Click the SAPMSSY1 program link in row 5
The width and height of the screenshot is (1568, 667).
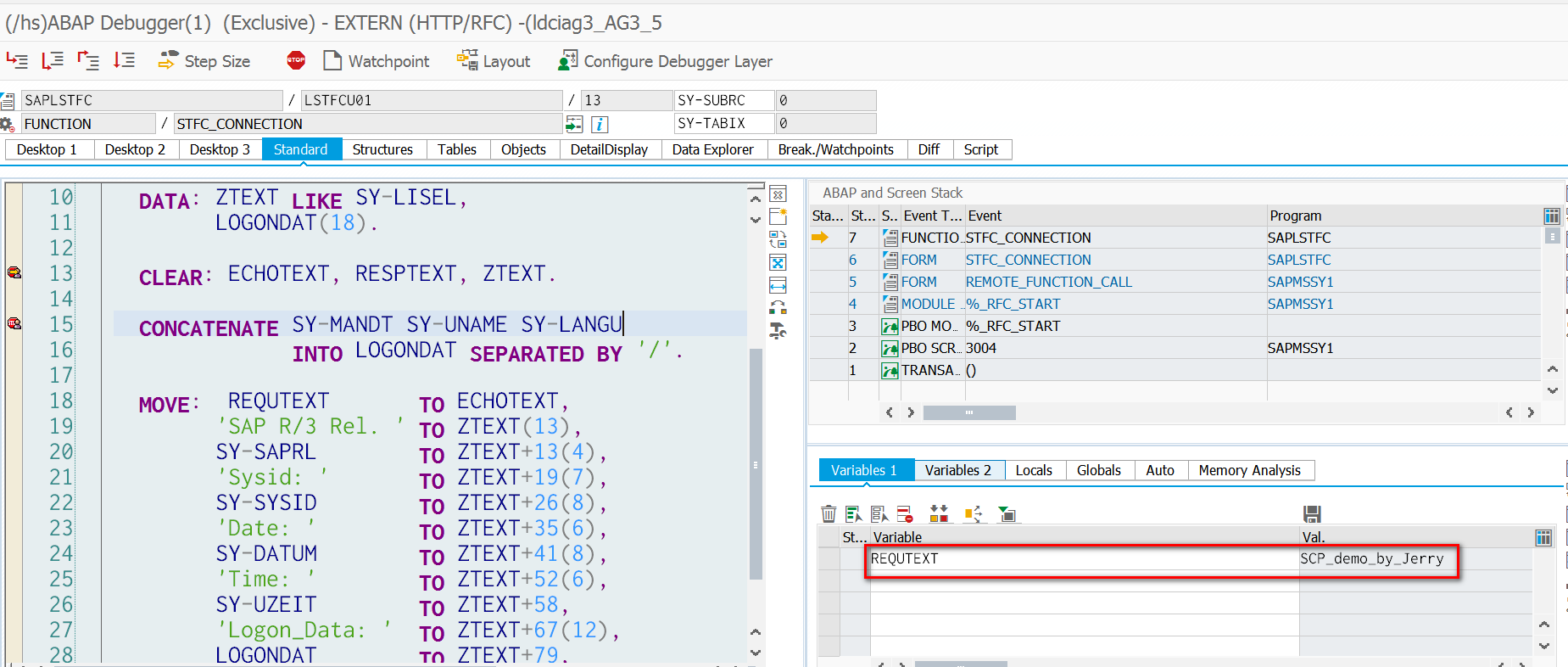pyautogui.click(x=1301, y=282)
